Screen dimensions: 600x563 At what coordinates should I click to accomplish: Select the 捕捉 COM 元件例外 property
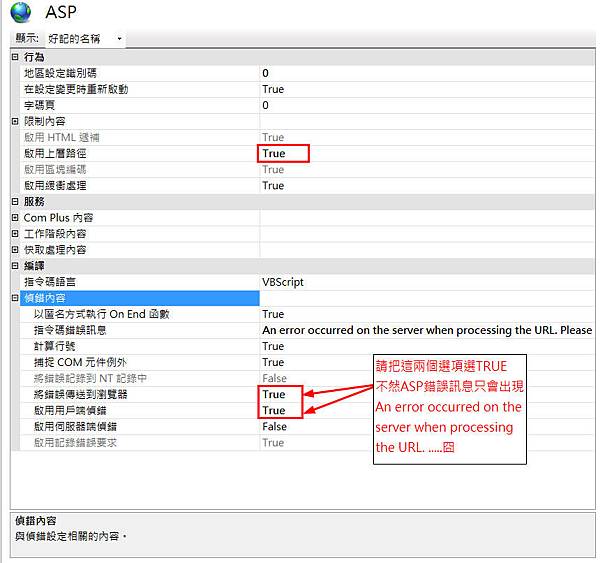(80, 362)
